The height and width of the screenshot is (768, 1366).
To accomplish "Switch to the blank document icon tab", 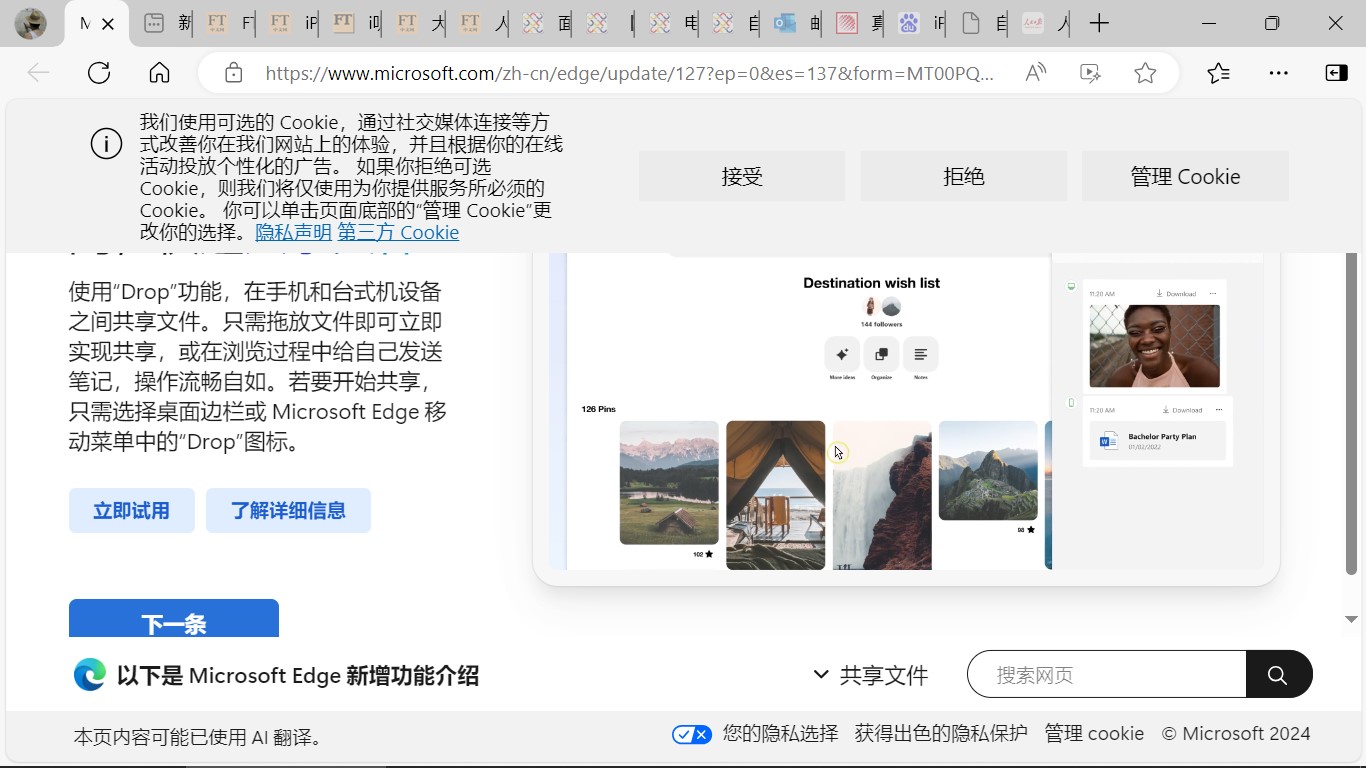I will (985, 23).
